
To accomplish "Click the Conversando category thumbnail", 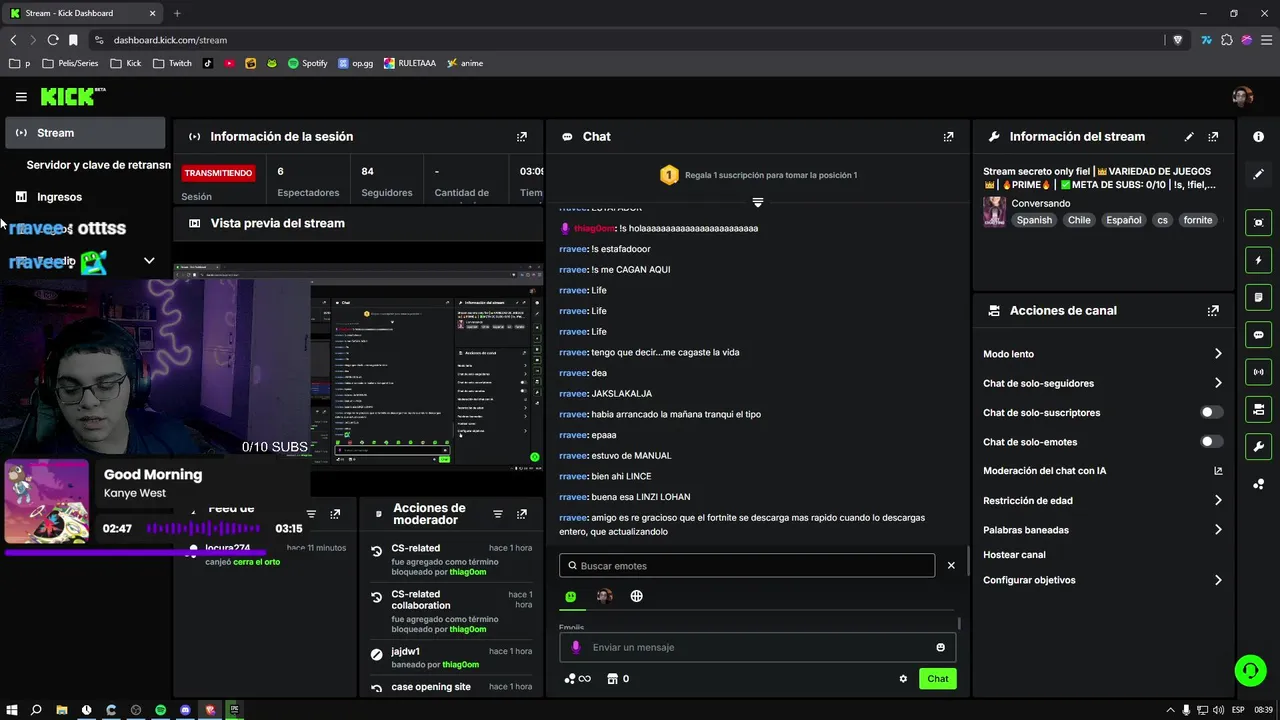I will 994,212.
